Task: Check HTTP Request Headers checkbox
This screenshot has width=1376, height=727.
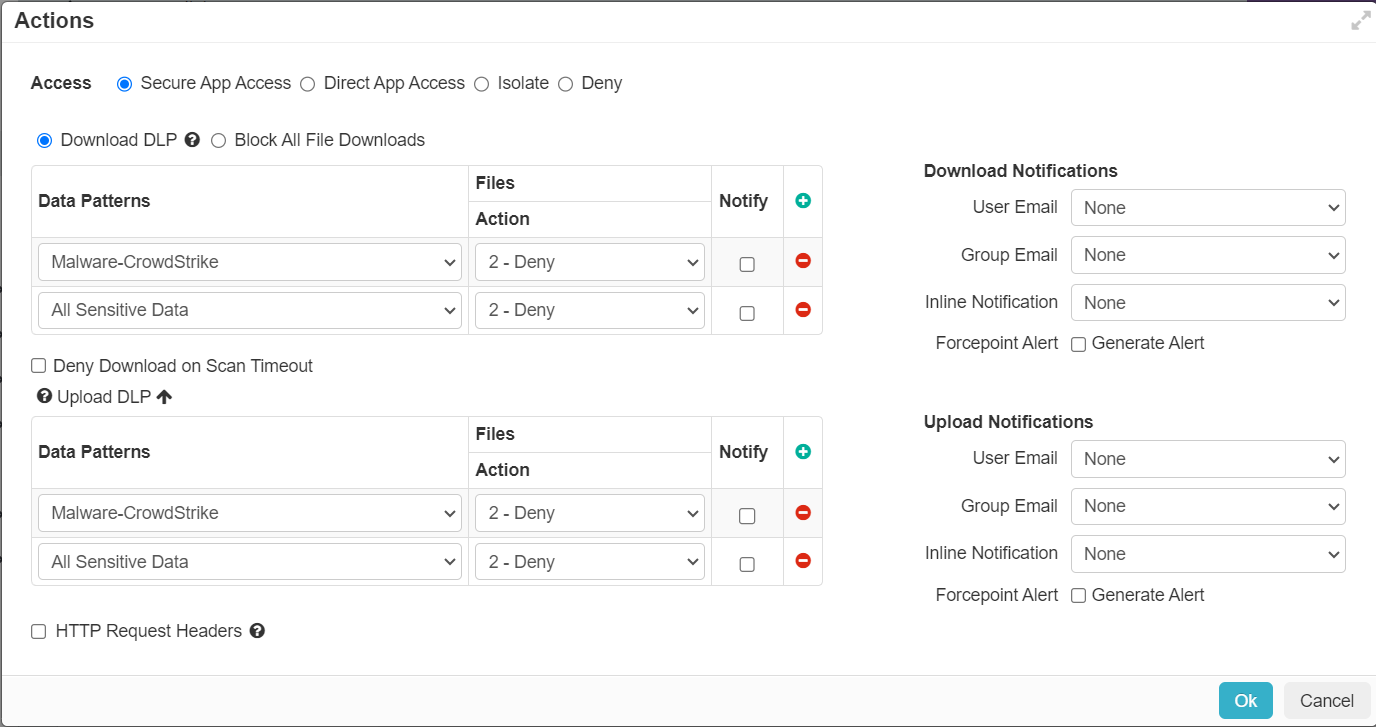Action: pyautogui.click(x=39, y=632)
